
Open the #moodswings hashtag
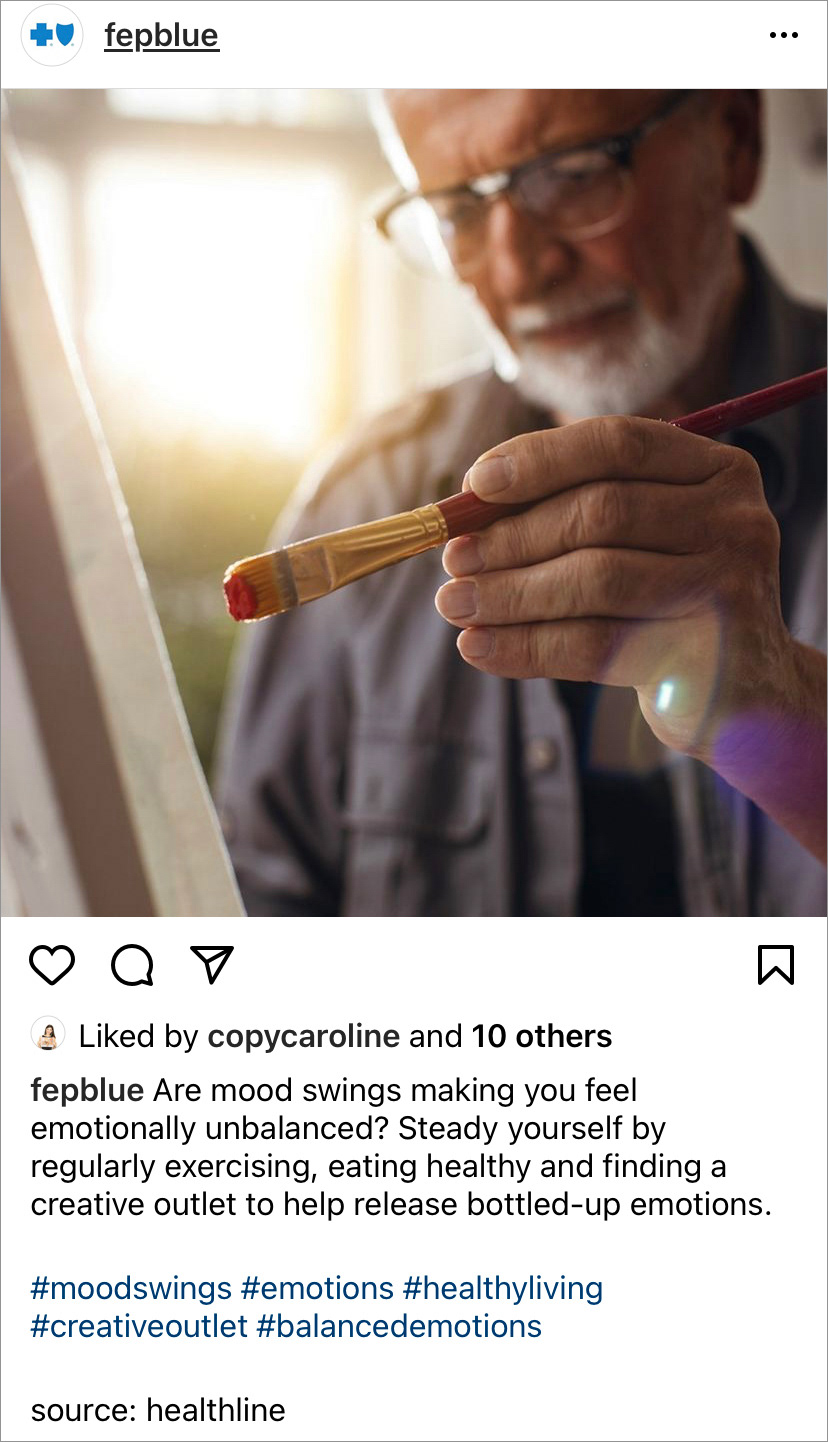click(x=131, y=1288)
